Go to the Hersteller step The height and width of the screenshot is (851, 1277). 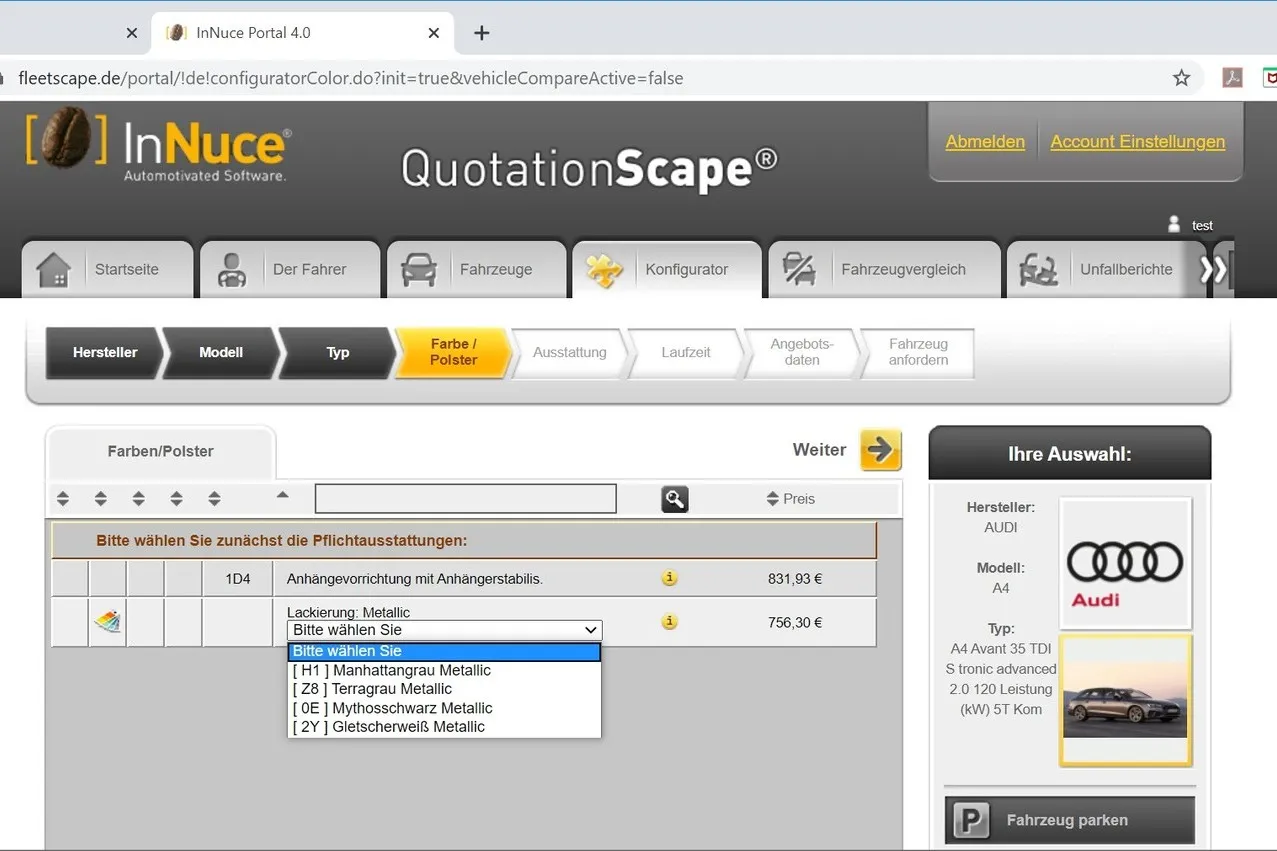104,352
